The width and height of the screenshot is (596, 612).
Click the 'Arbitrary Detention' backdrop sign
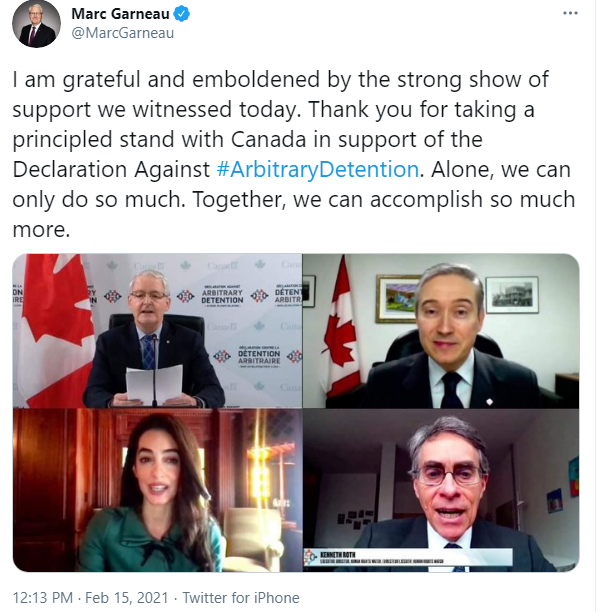[x=222, y=296]
